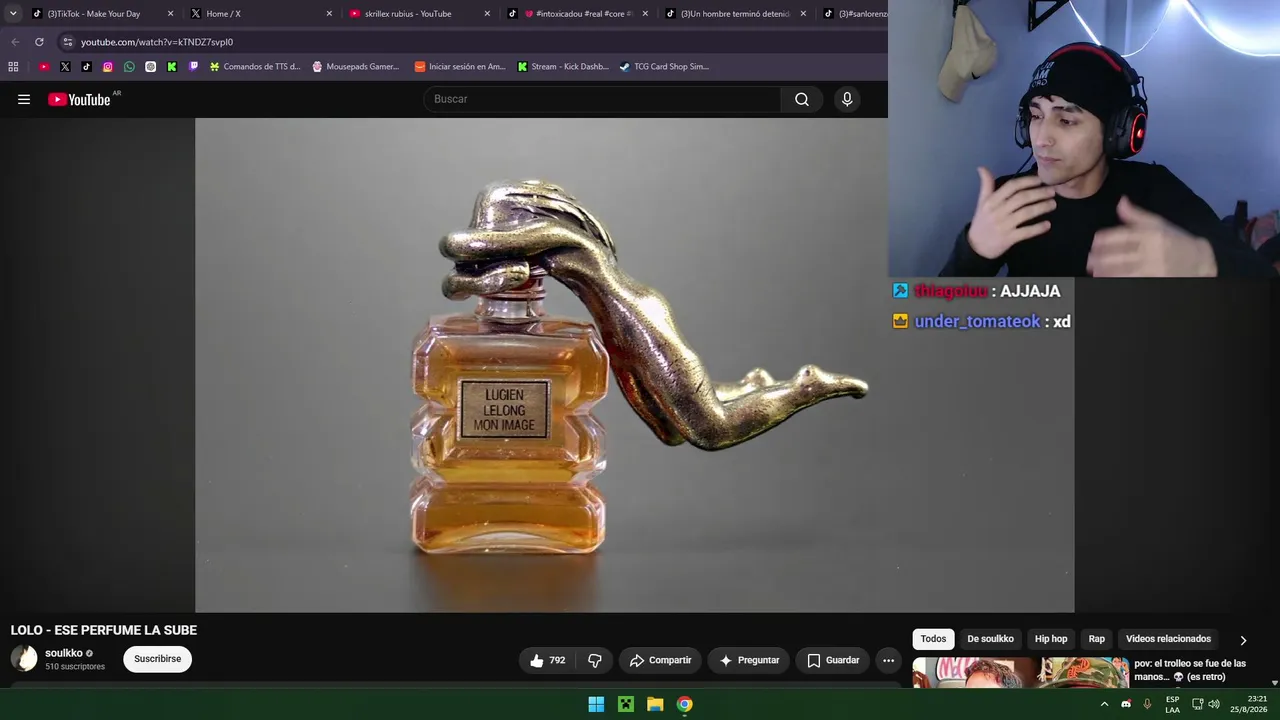Select the Todos filter chip

933,639
